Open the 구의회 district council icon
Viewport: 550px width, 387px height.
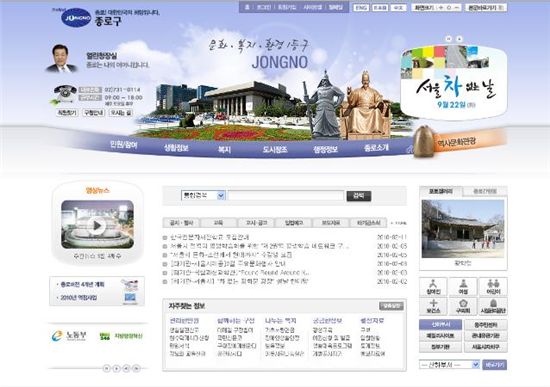point(463,306)
